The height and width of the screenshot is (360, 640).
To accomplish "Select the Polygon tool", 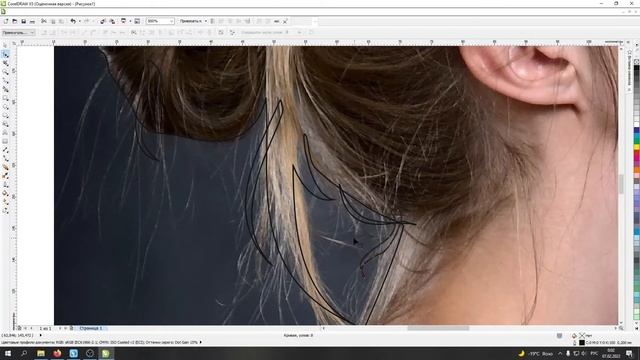I will 5,116.
